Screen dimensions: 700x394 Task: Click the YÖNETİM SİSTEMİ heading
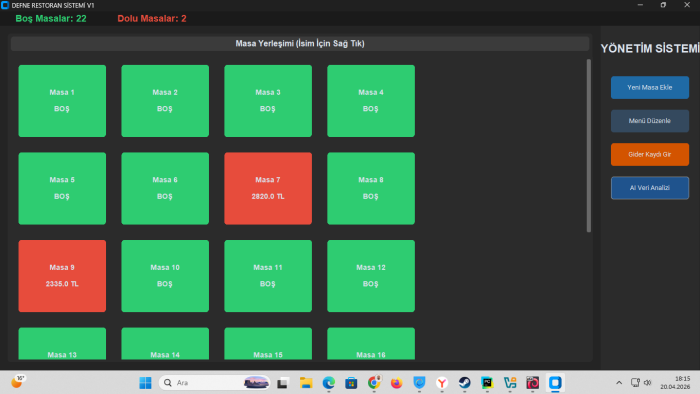650,49
